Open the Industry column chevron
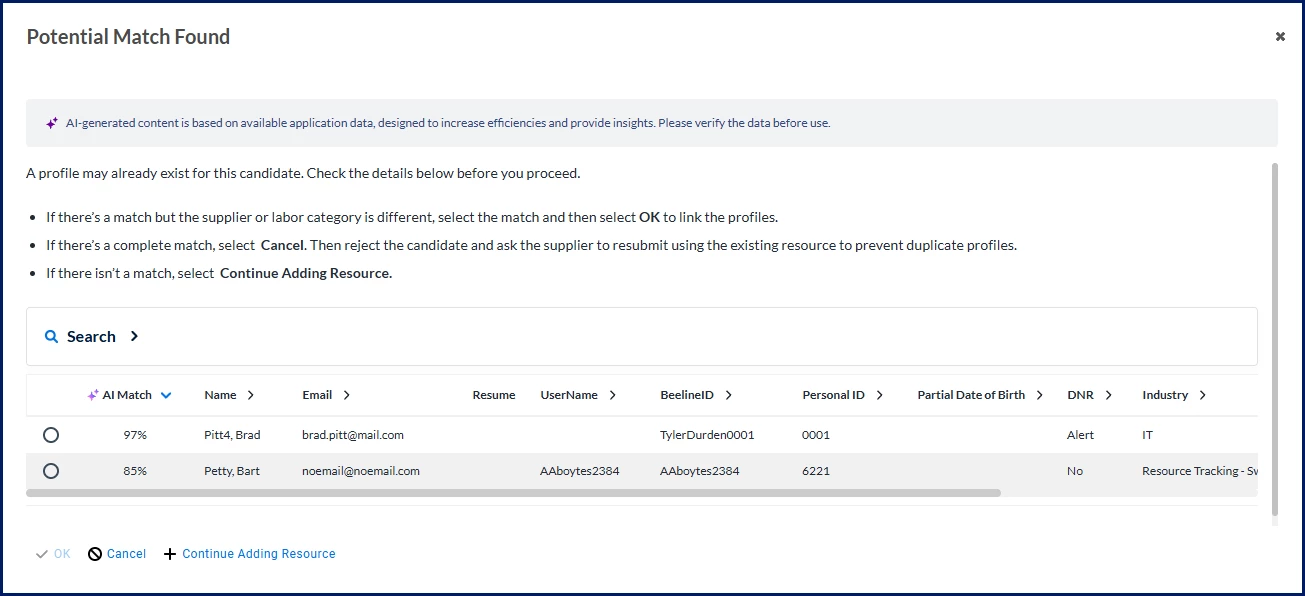Image resolution: width=1305 pixels, height=596 pixels. coord(1203,395)
